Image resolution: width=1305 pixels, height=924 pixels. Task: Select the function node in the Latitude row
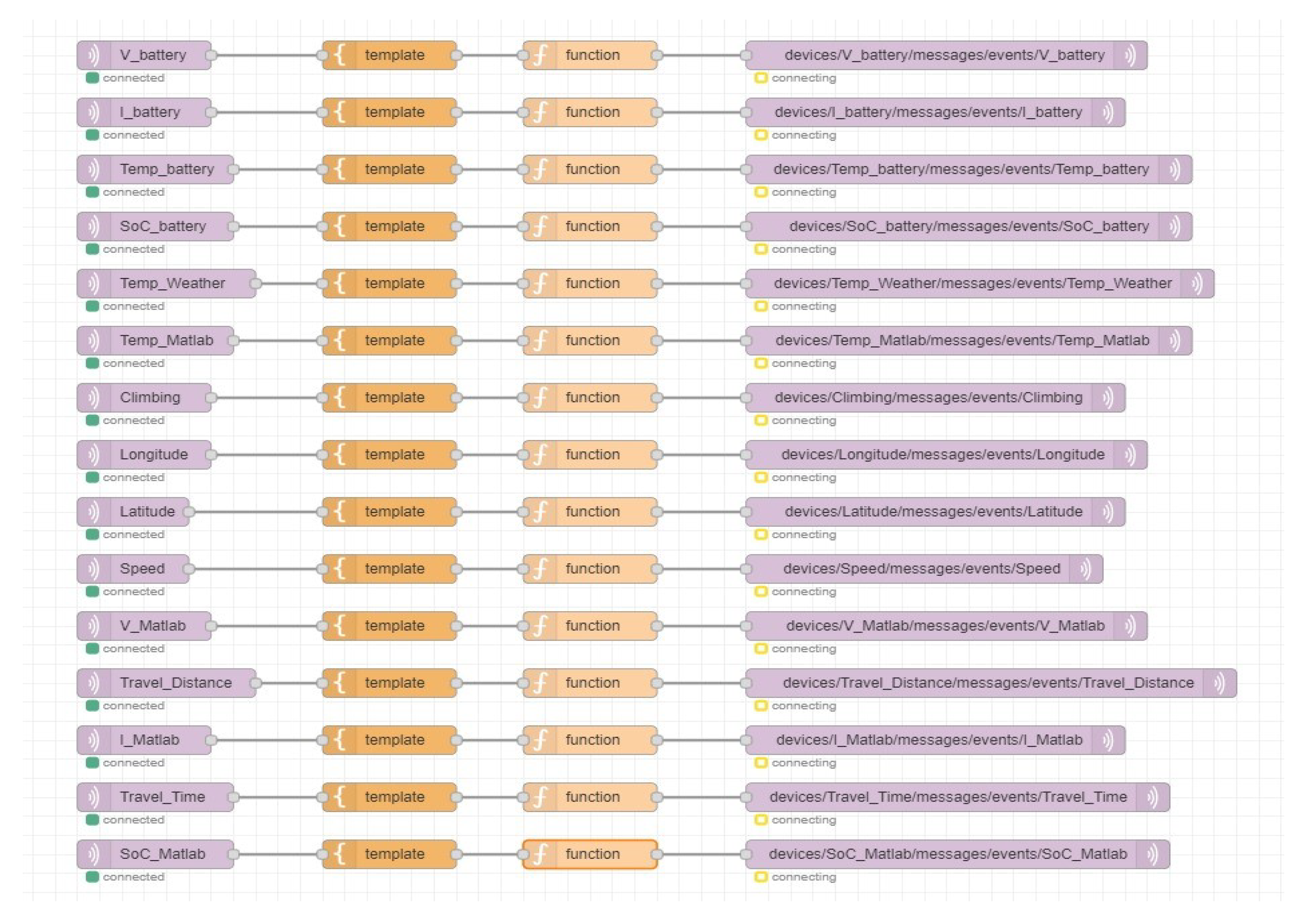point(592,511)
